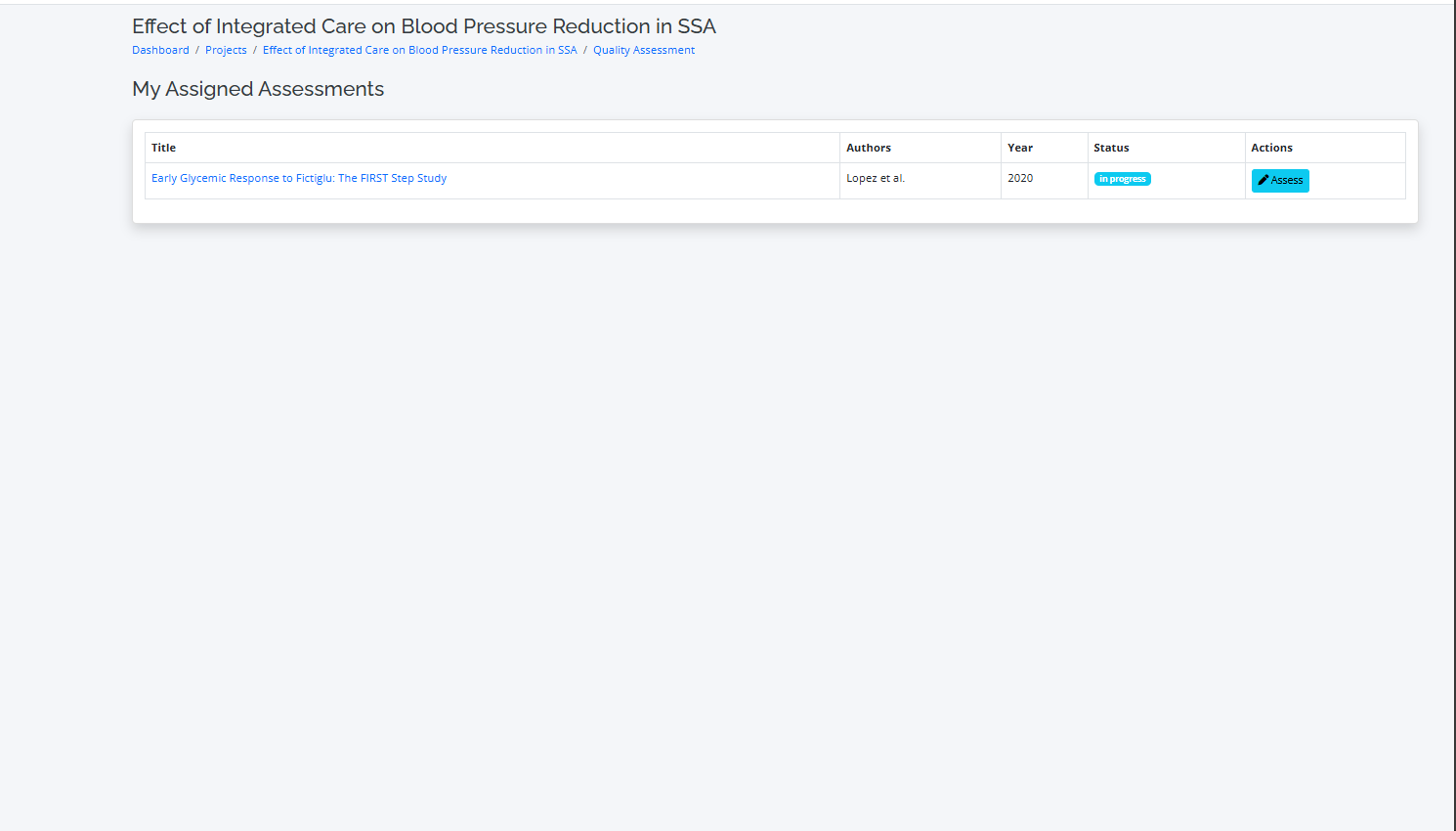Open the project name breadcrumb link
Viewport: 1456px width, 831px height.
pyautogui.click(x=419, y=50)
